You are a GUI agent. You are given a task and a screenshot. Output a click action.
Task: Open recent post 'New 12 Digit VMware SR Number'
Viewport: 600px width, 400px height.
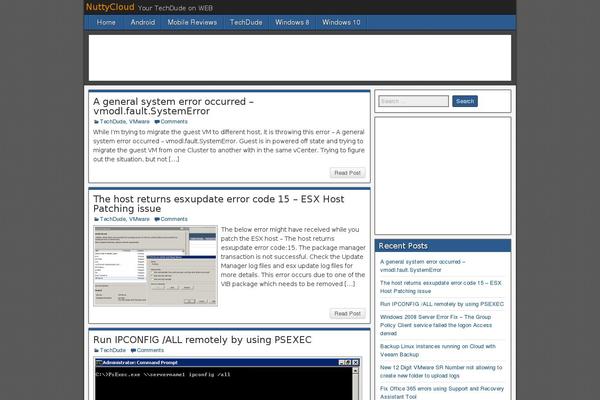(x=441, y=372)
